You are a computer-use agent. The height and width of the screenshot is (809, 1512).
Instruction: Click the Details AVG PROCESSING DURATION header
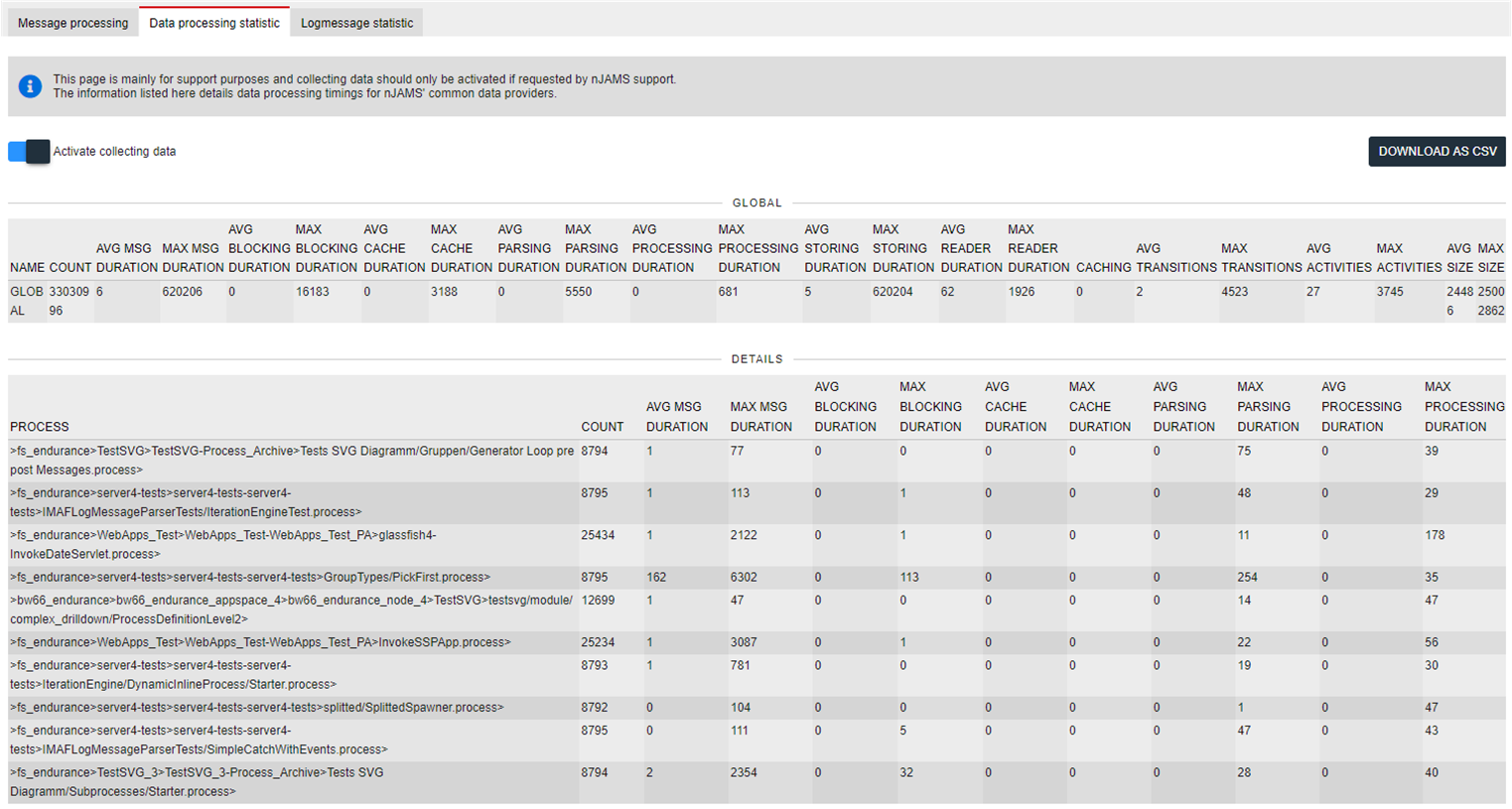[x=1362, y=407]
